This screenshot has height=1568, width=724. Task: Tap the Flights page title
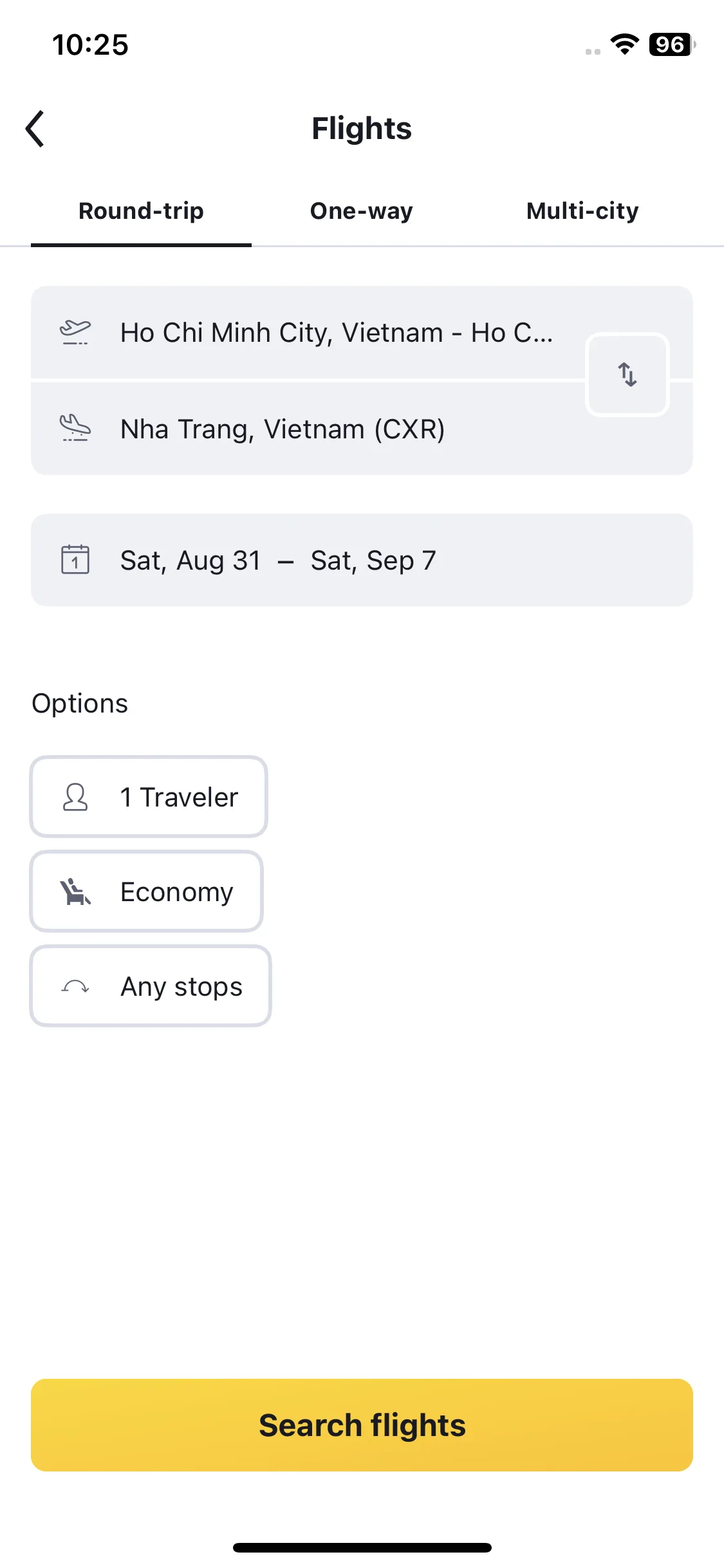click(x=362, y=129)
